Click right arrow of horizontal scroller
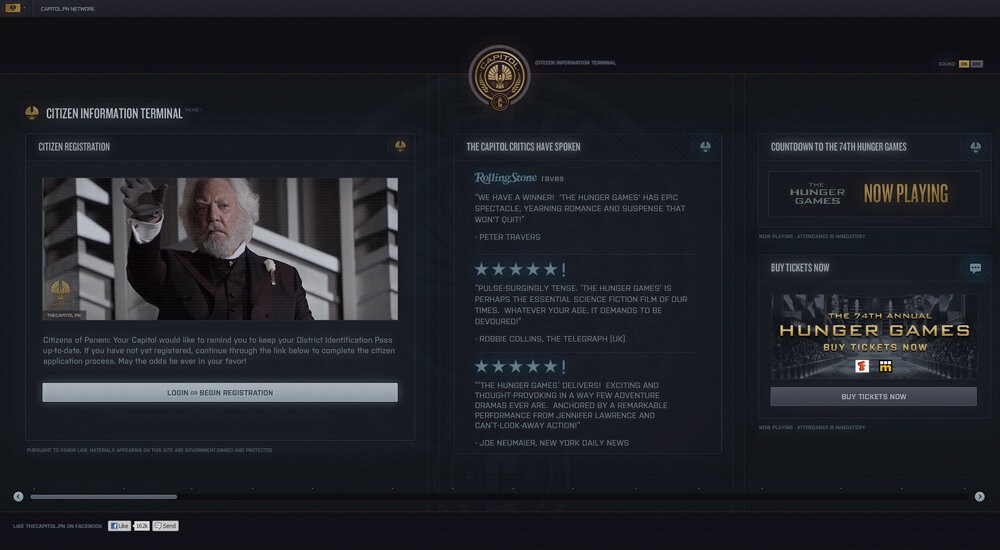This screenshot has width=1000, height=550. tap(980, 496)
